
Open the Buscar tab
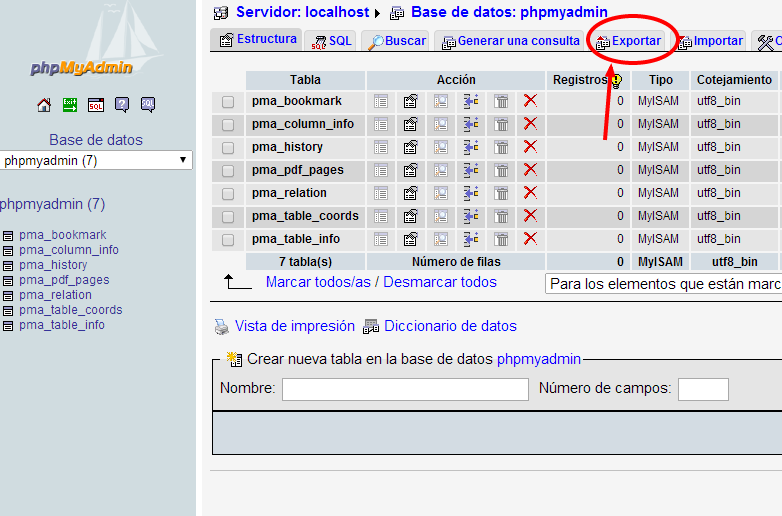(397, 40)
